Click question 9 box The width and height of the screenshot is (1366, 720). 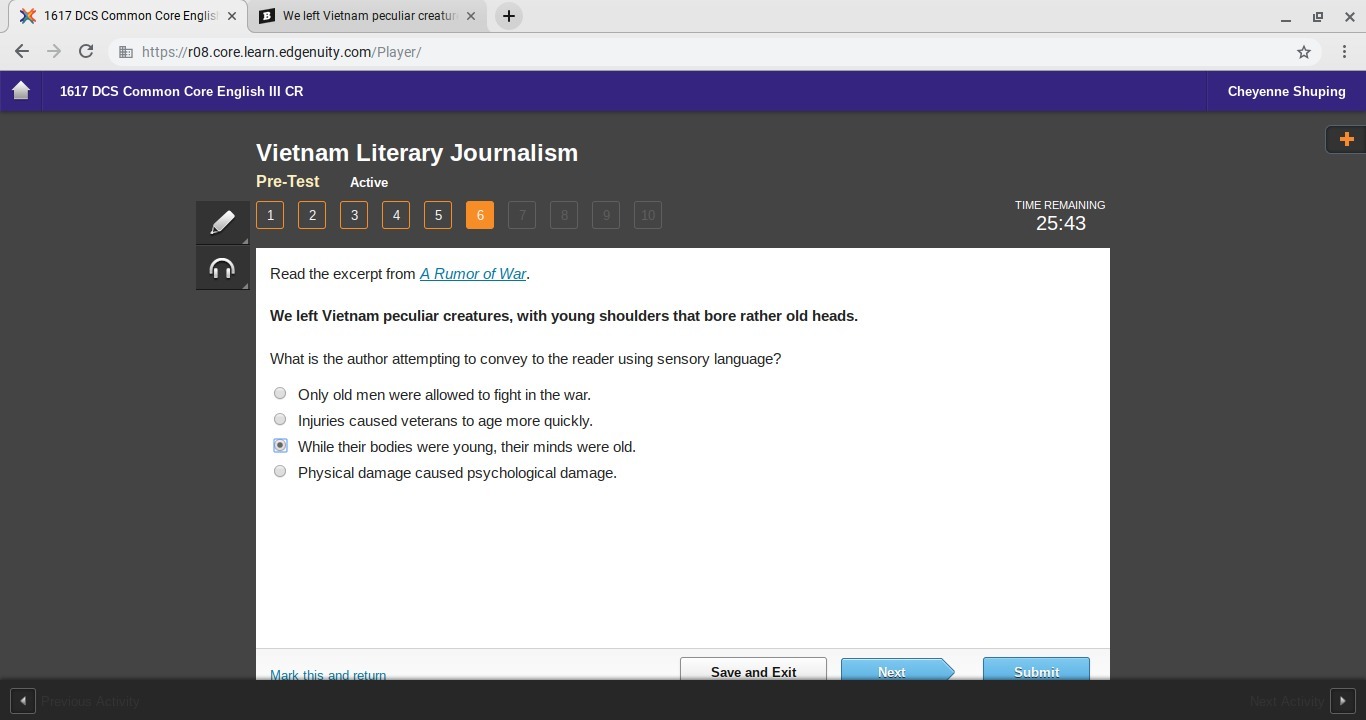coord(606,215)
